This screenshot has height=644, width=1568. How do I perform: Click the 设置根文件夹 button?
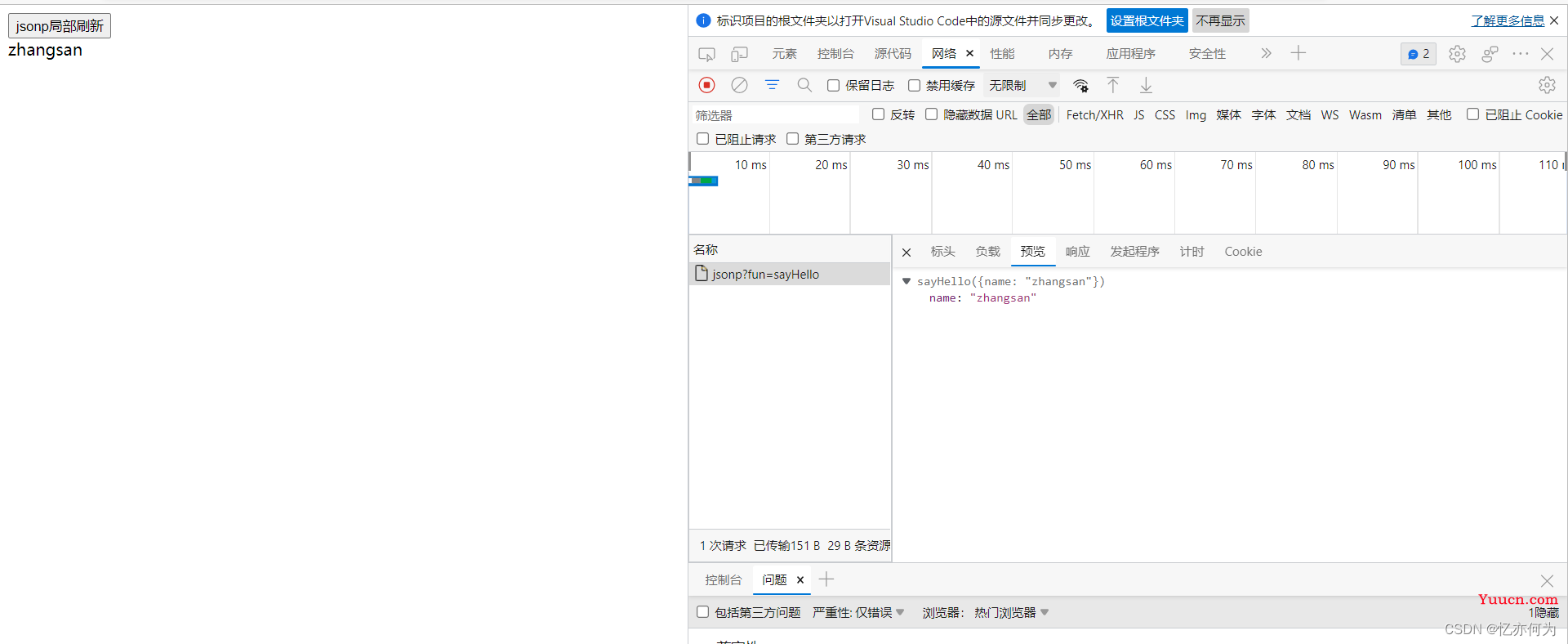[x=1147, y=20]
